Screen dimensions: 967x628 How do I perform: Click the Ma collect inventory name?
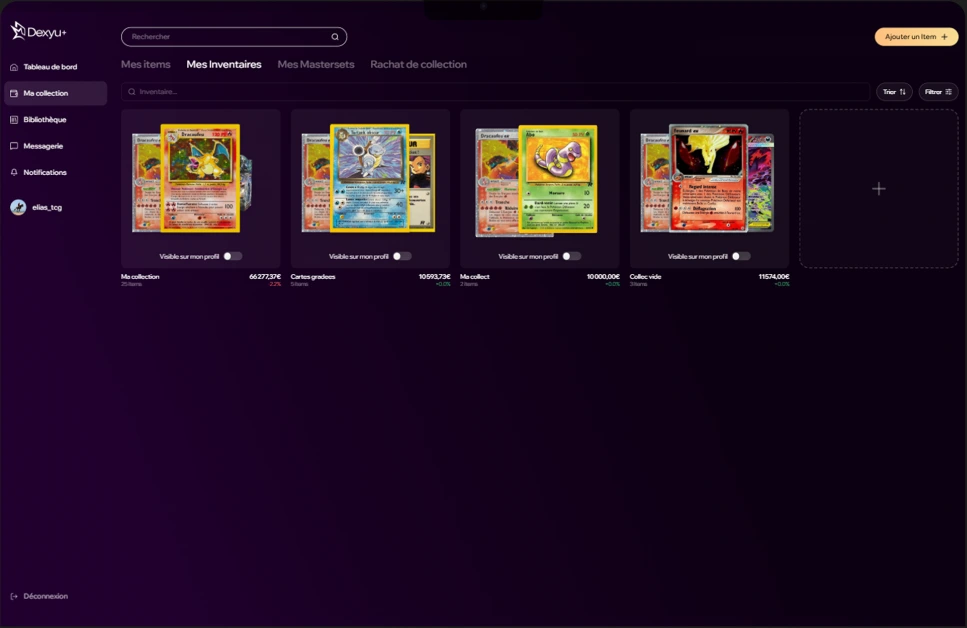[475, 277]
